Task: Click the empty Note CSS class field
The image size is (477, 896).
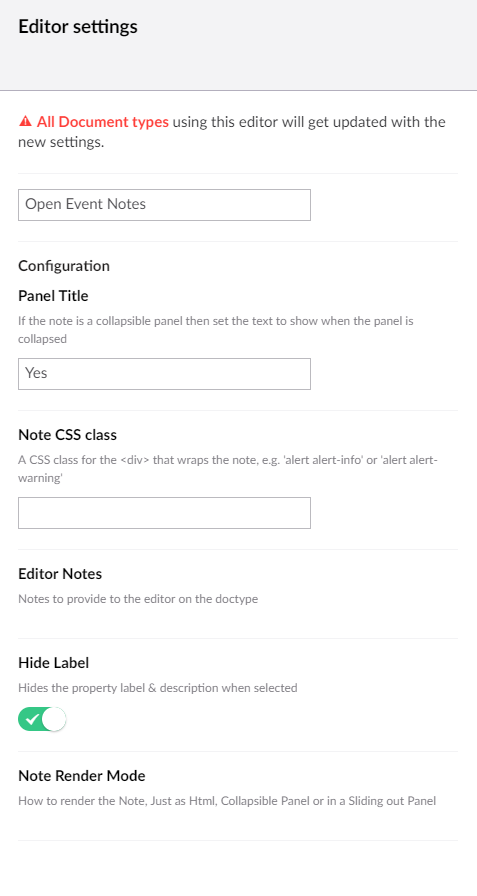Action: coord(165,513)
